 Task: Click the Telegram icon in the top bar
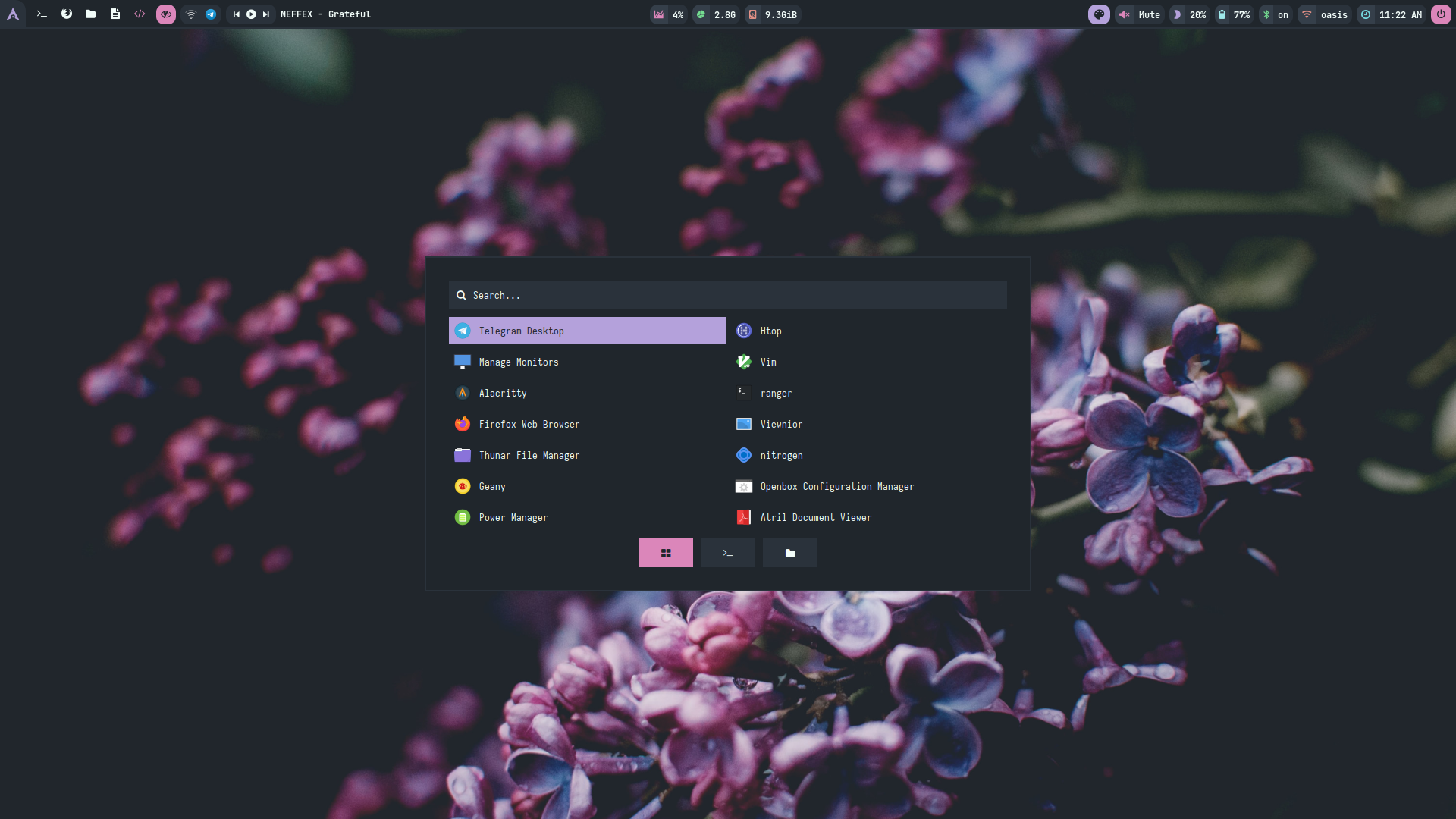click(211, 14)
